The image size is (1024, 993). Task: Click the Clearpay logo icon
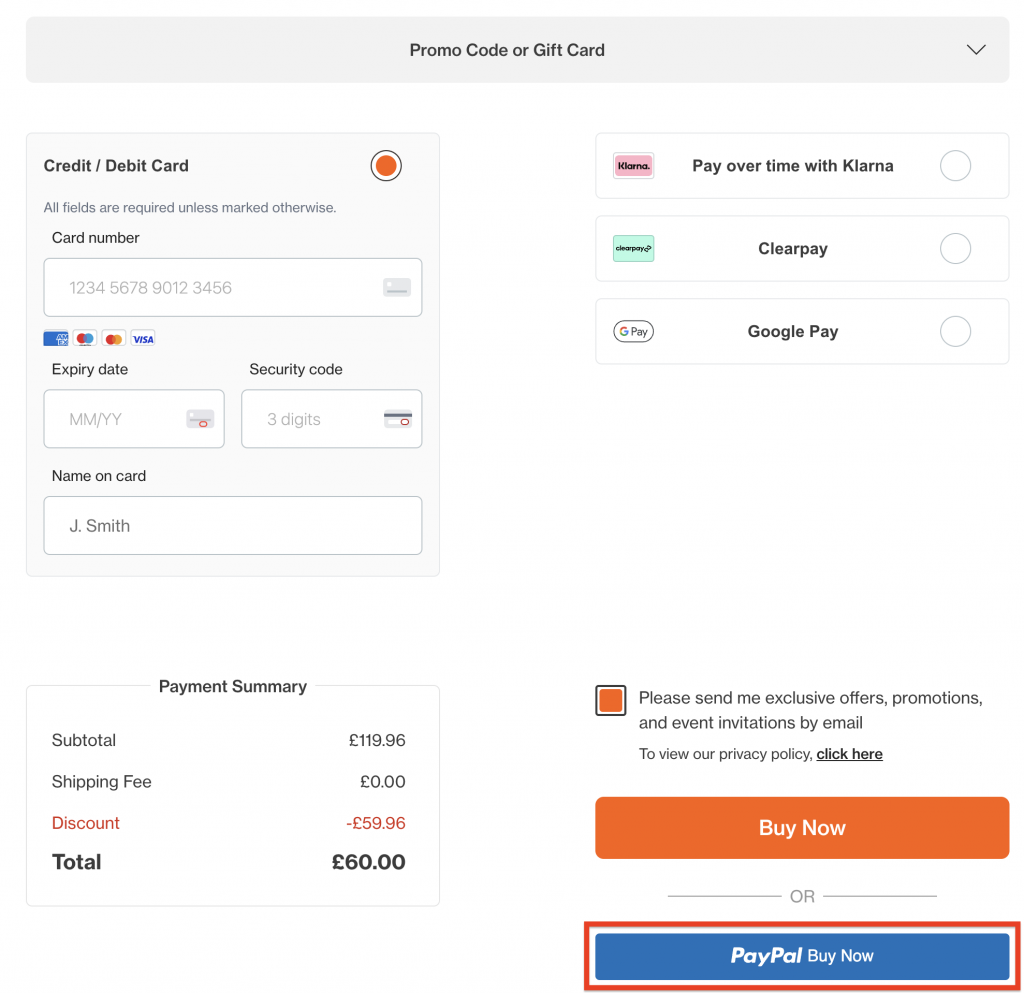633,249
